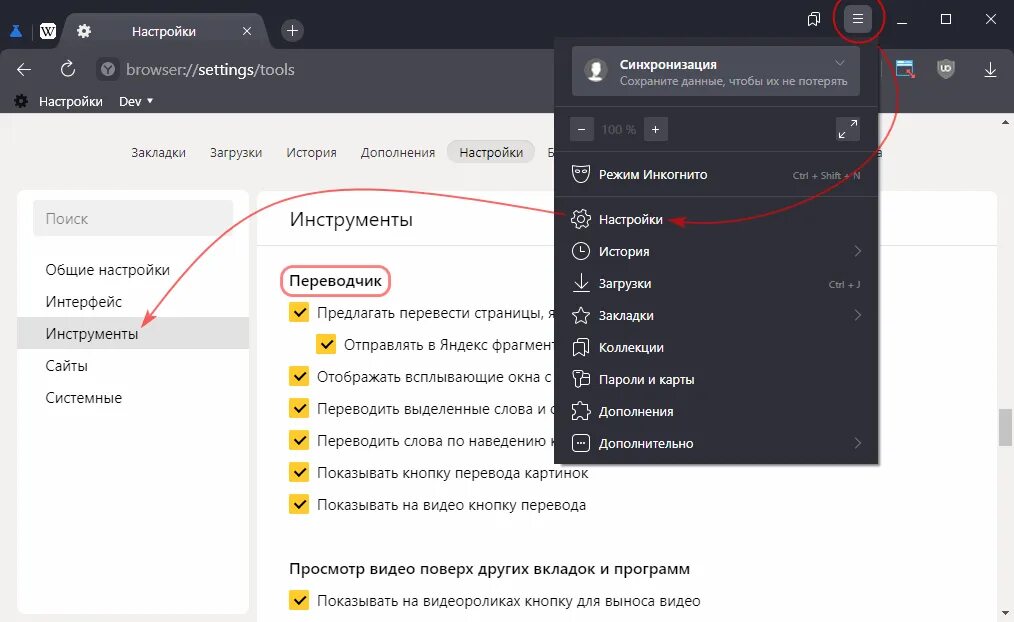Image resolution: width=1014 pixels, height=622 pixels.
Task: Click the star icon beside Закладки
Action: (581, 315)
